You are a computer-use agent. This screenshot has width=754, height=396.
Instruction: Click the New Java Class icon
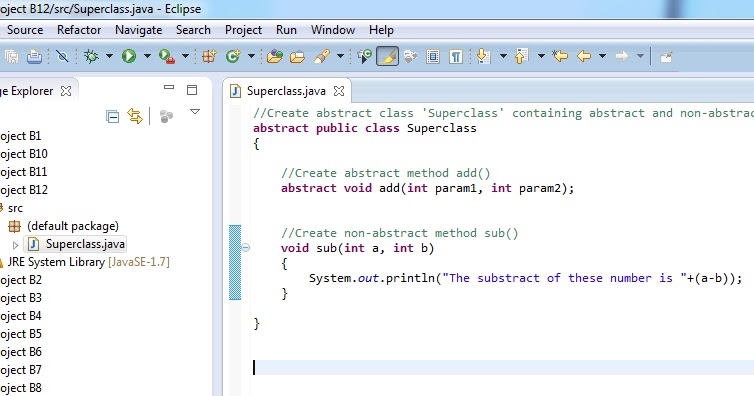[x=233, y=56]
